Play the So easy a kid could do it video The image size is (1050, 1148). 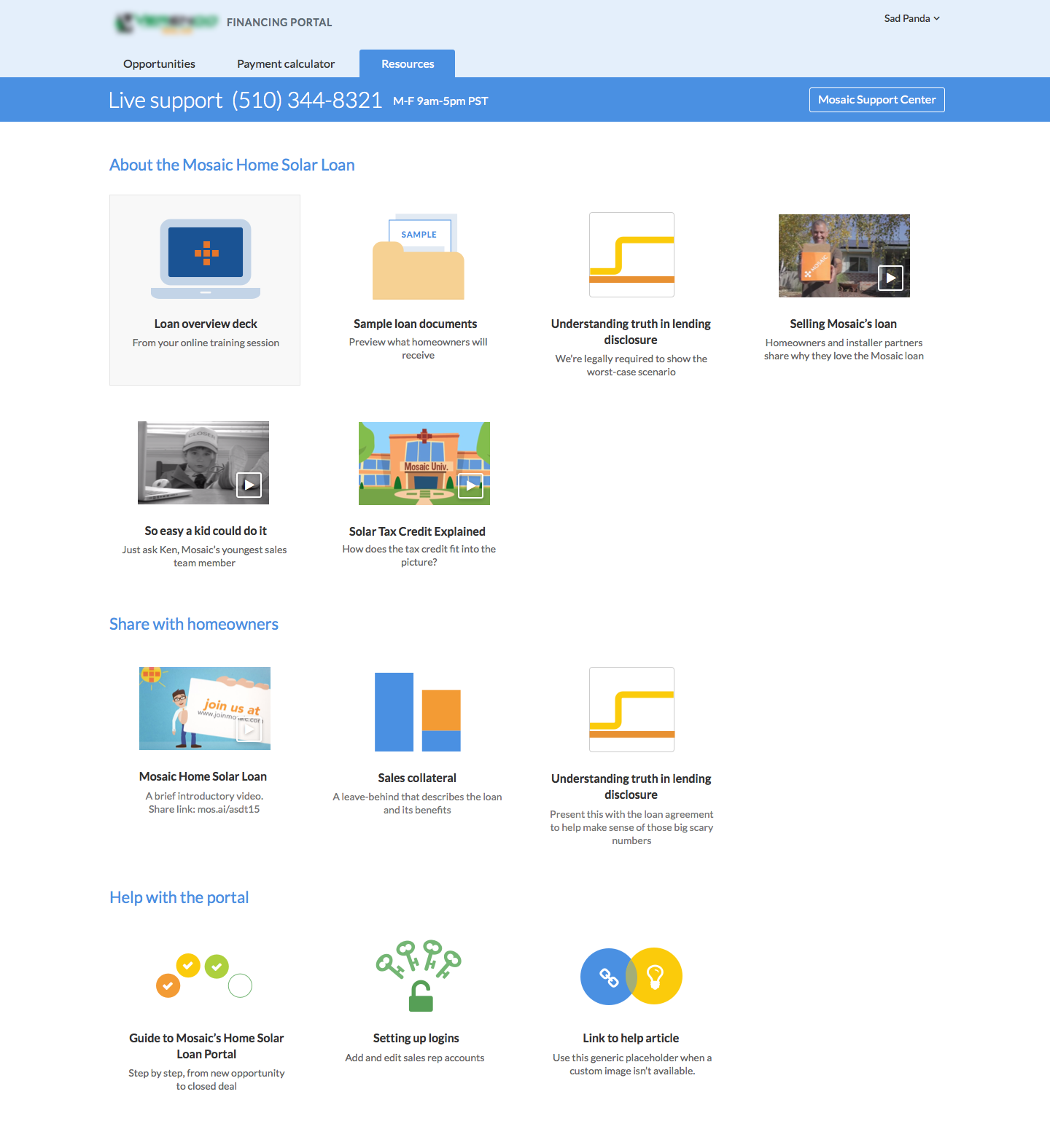point(249,485)
